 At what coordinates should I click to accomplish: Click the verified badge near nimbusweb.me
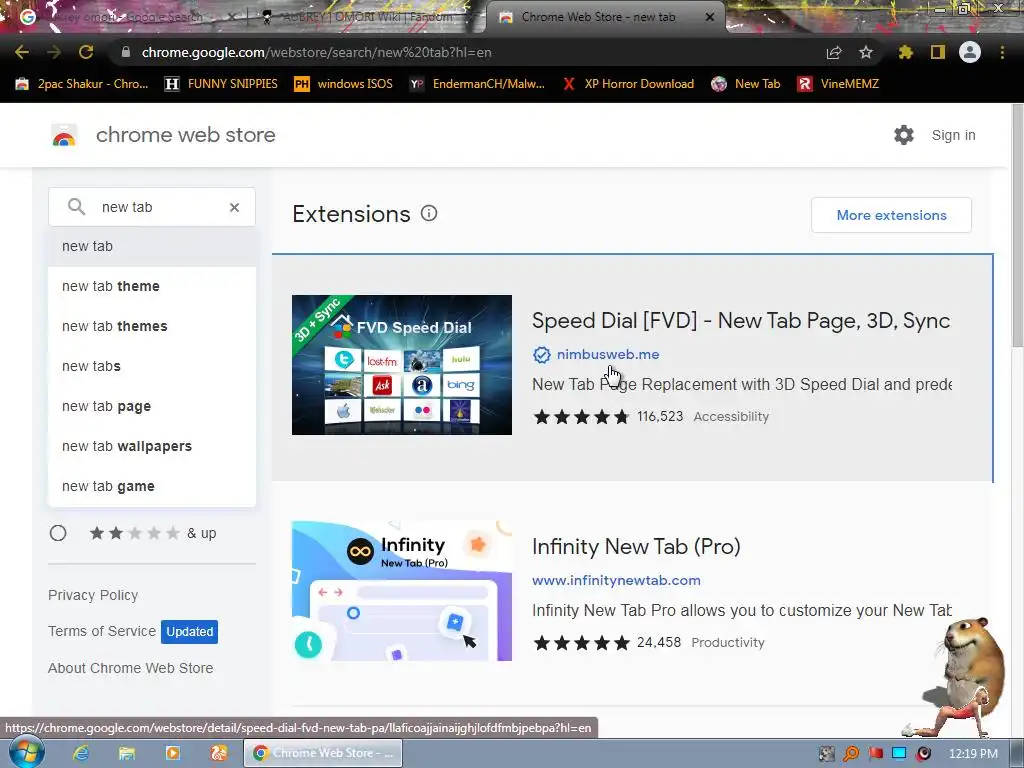[x=541, y=355]
